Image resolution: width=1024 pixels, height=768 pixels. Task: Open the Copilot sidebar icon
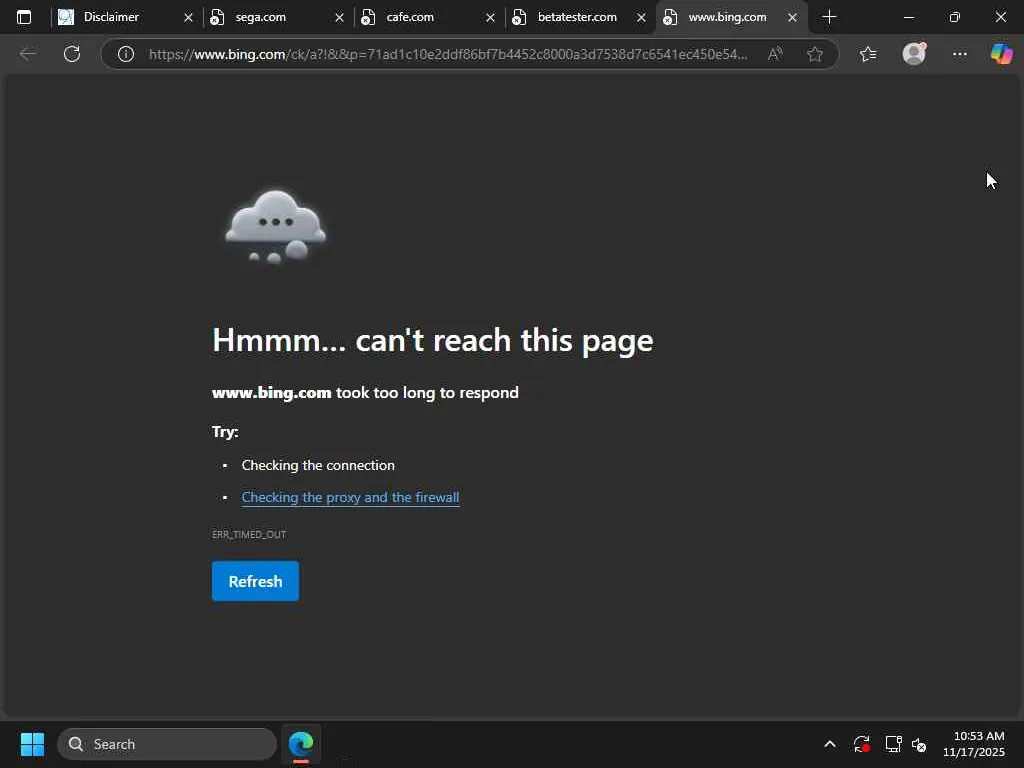tap(1001, 54)
